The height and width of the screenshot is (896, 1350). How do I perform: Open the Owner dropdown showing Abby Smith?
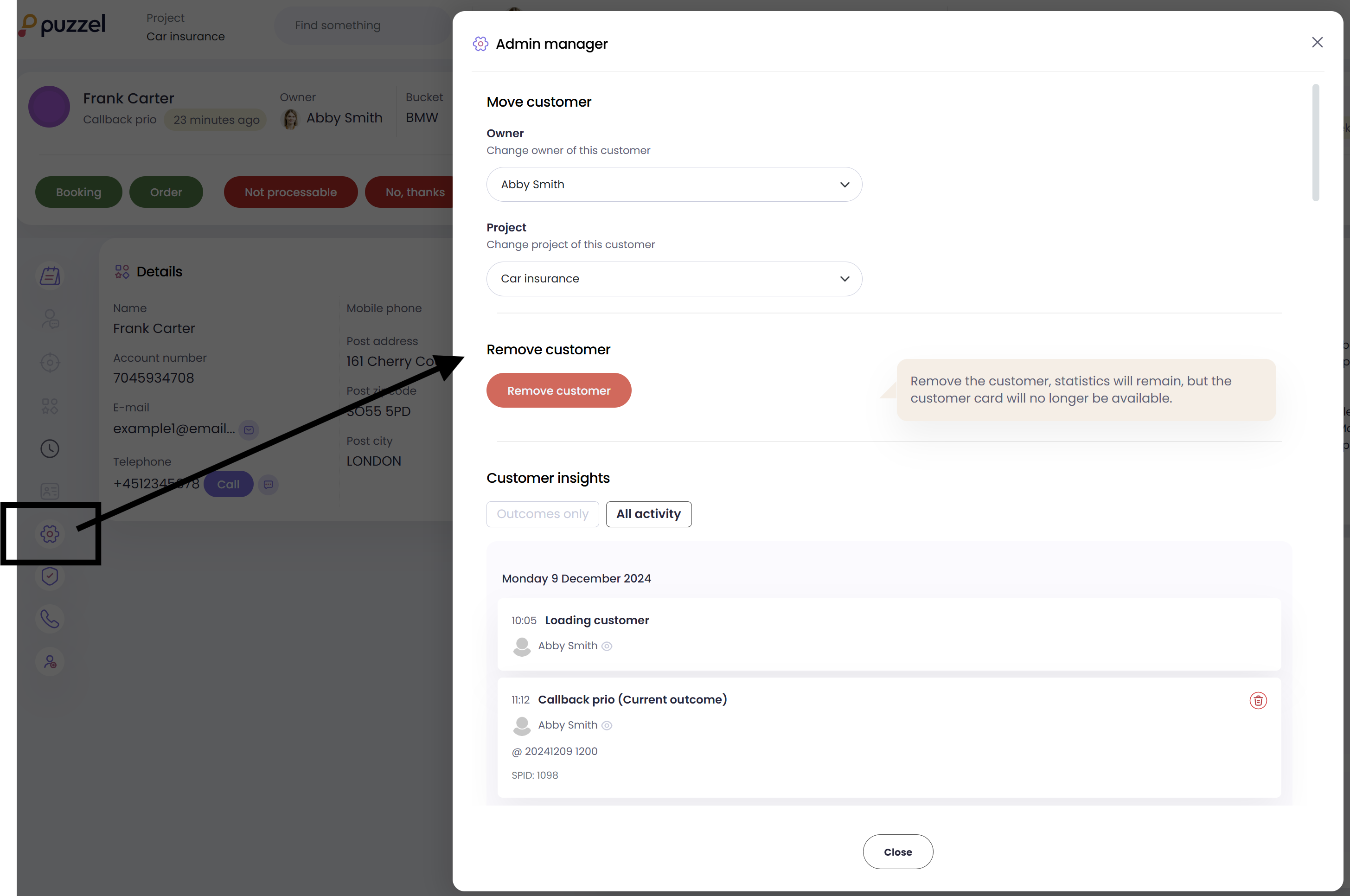[x=673, y=185]
